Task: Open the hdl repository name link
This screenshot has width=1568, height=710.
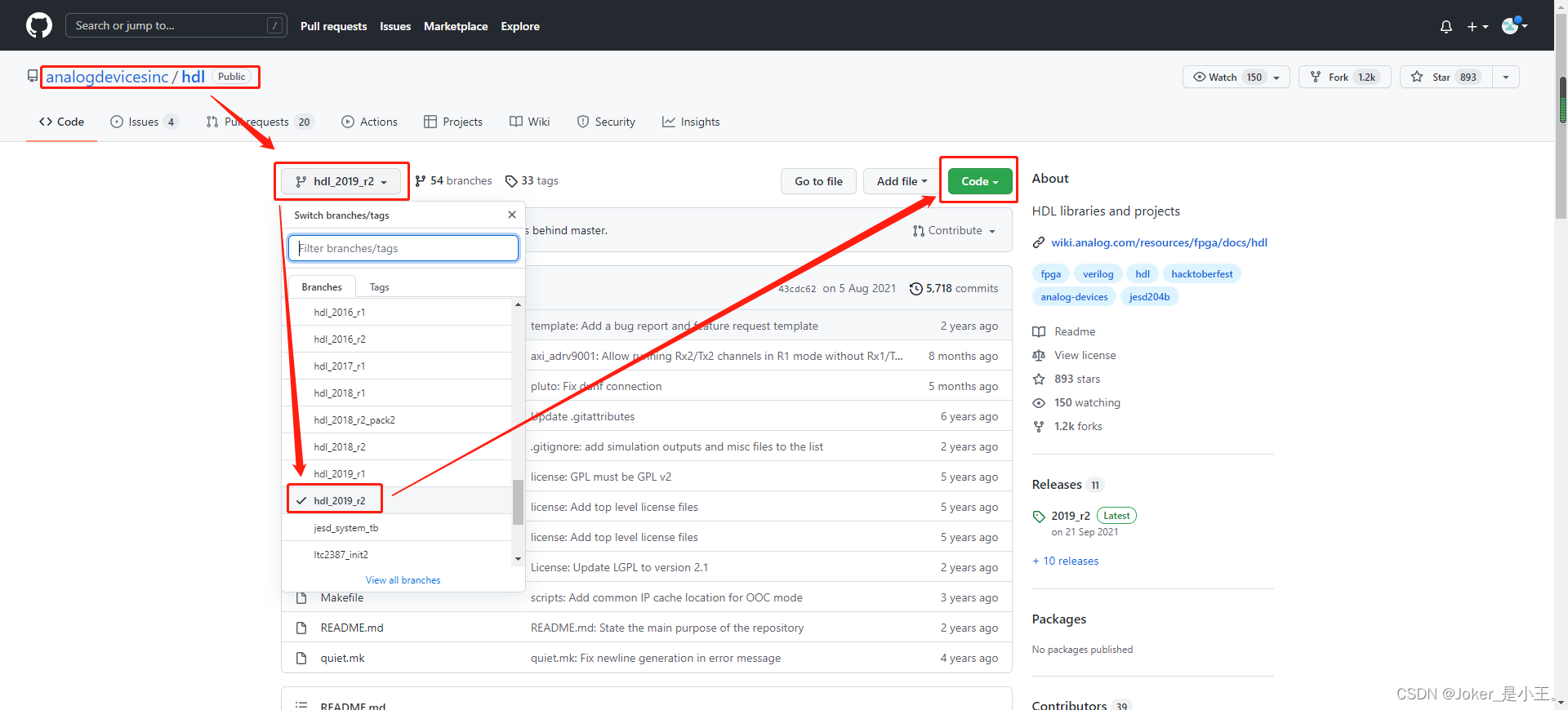Action: [x=193, y=77]
